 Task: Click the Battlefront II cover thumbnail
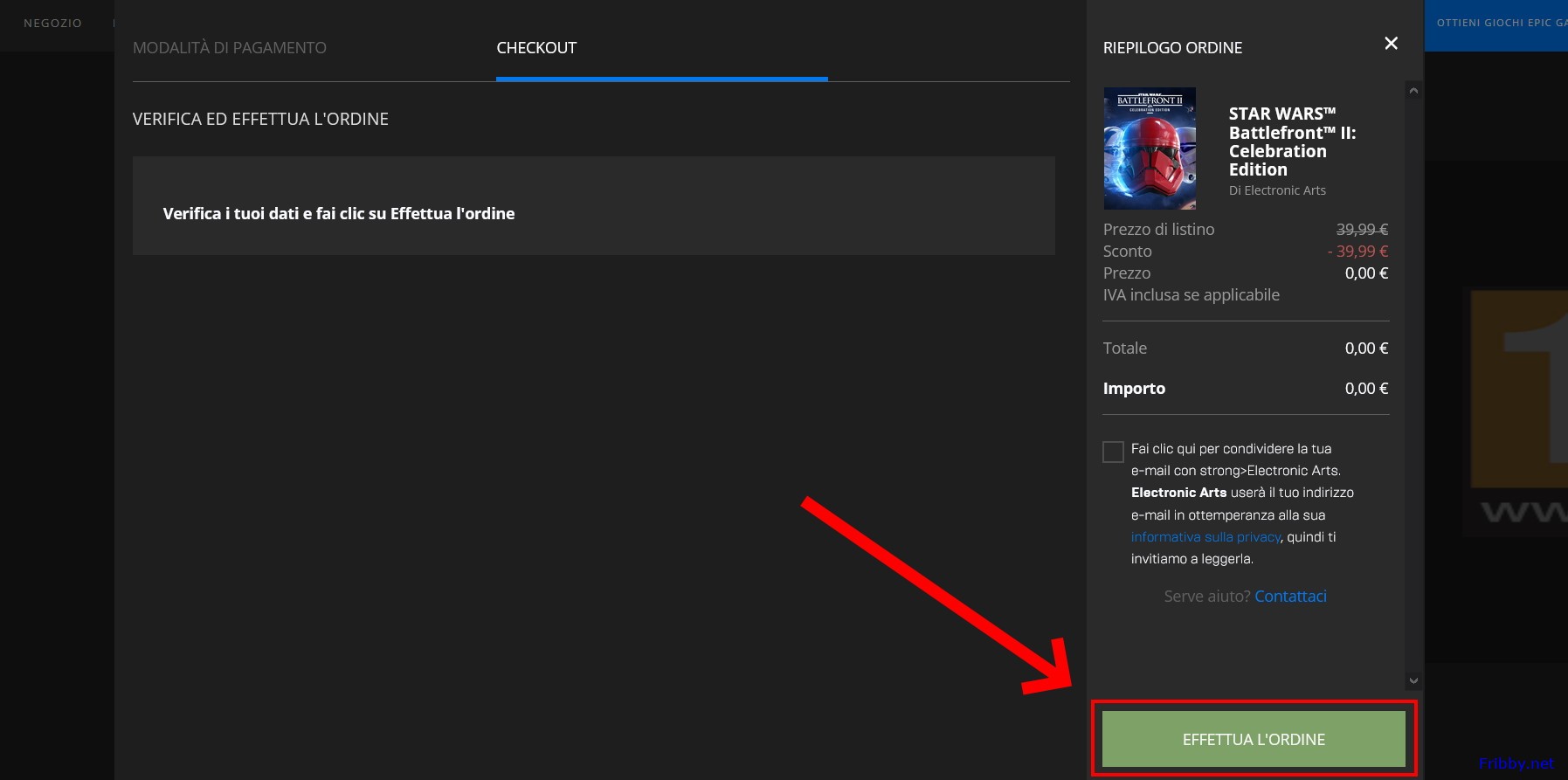click(x=1150, y=148)
